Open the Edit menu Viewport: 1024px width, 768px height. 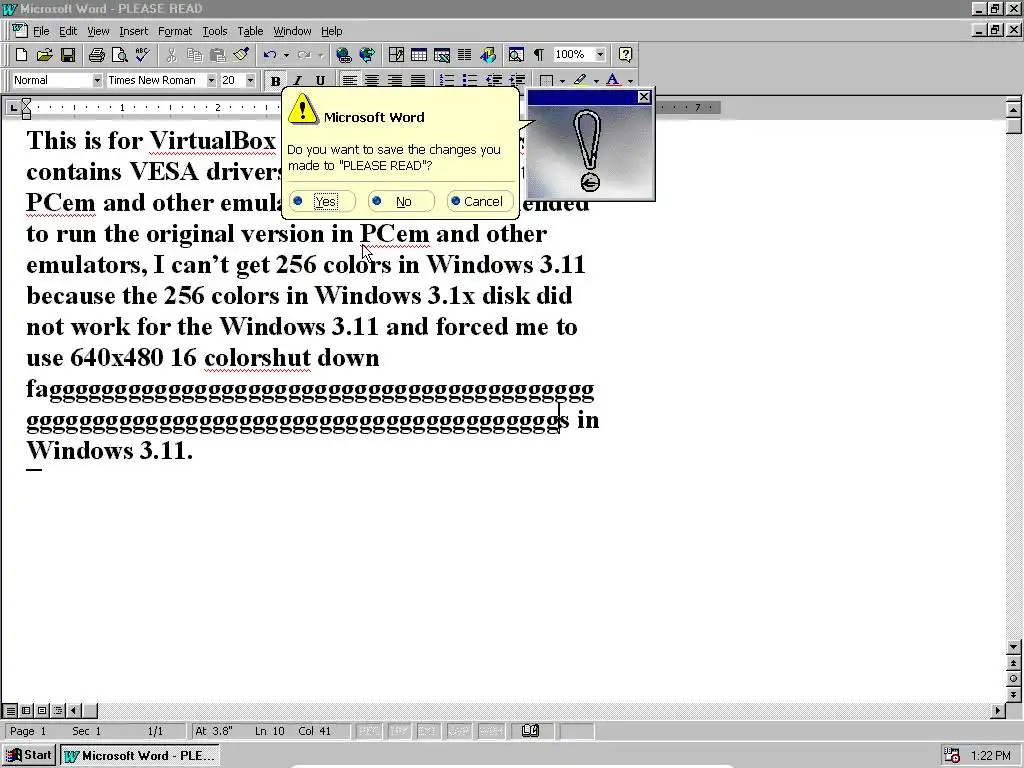(x=68, y=31)
